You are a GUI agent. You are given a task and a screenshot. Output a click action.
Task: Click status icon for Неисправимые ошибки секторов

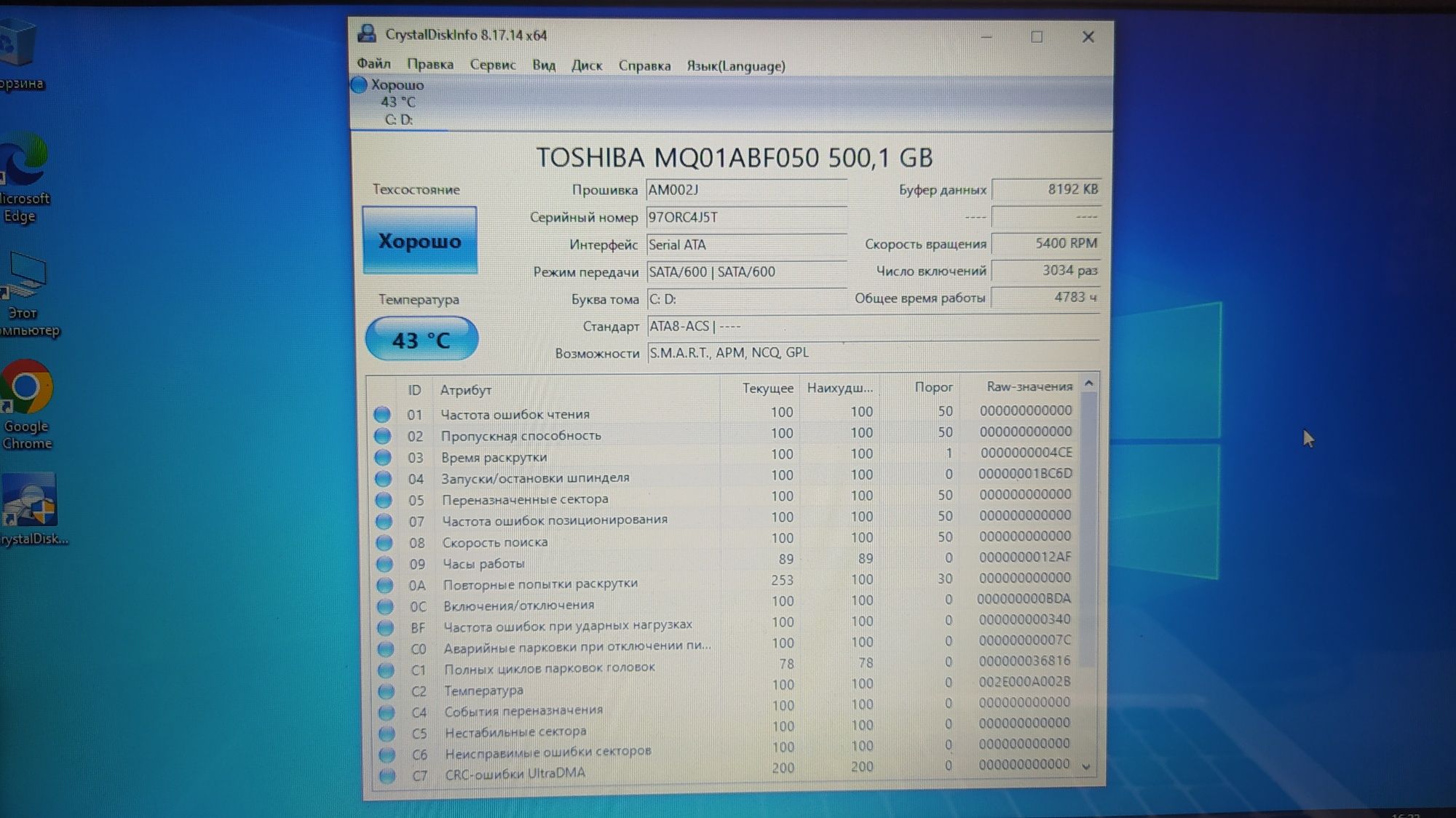point(387,755)
